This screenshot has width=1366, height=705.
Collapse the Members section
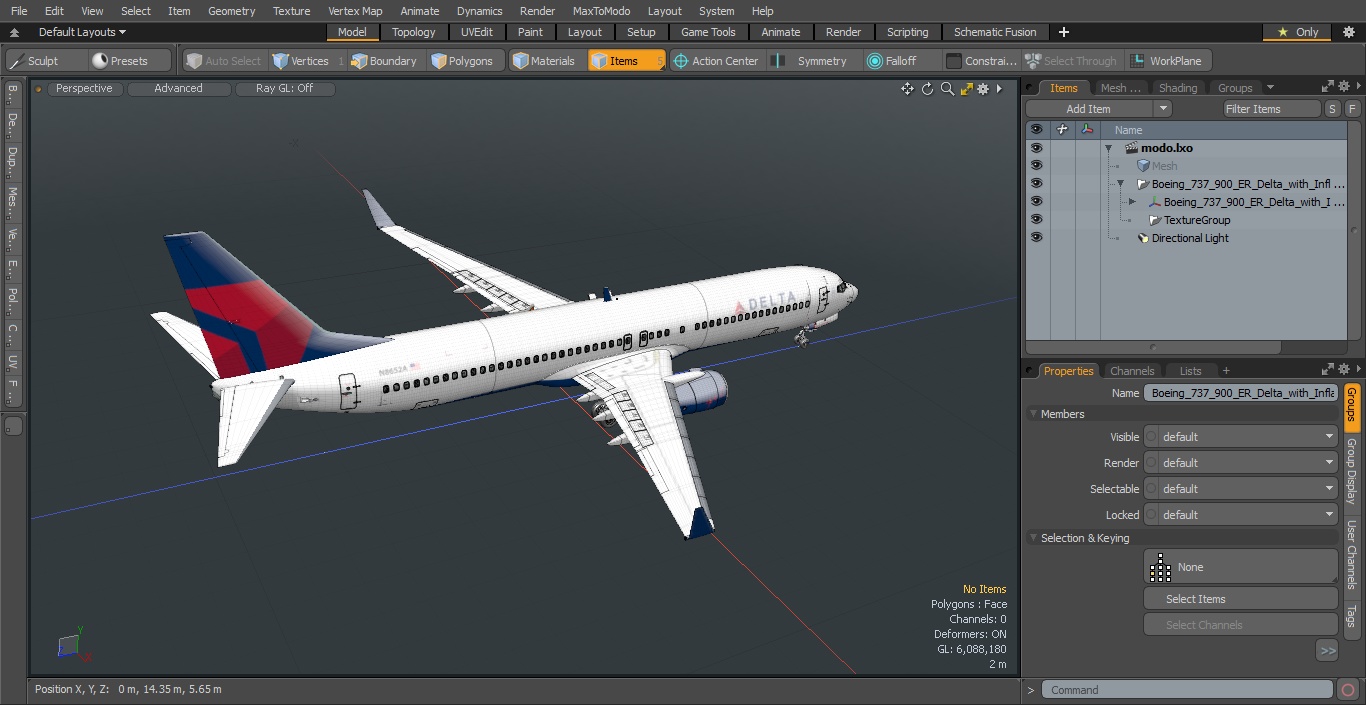(x=1033, y=414)
